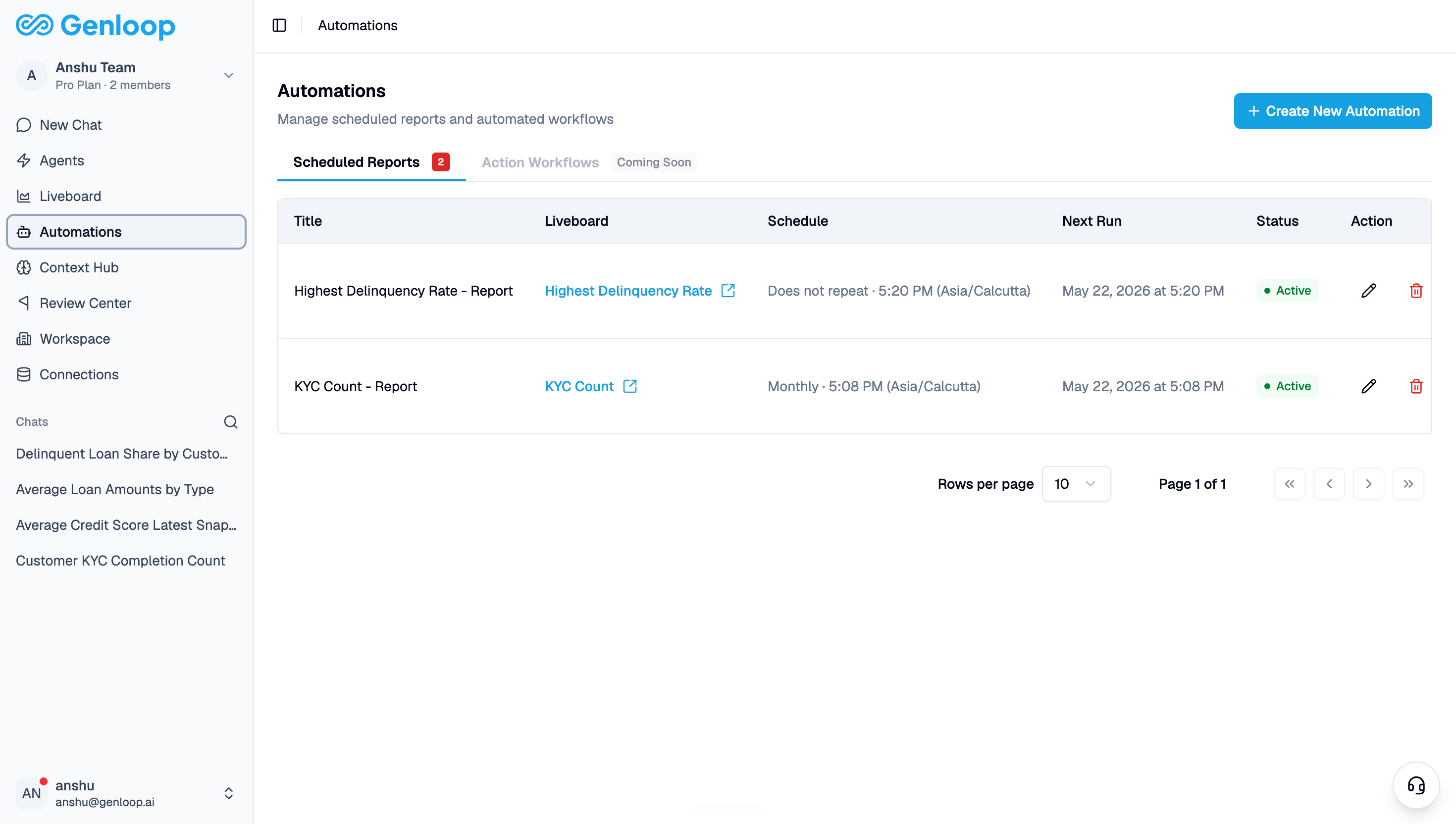Go to previous page button
This screenshot has height=824, width=1456.
pos(1329,484)
